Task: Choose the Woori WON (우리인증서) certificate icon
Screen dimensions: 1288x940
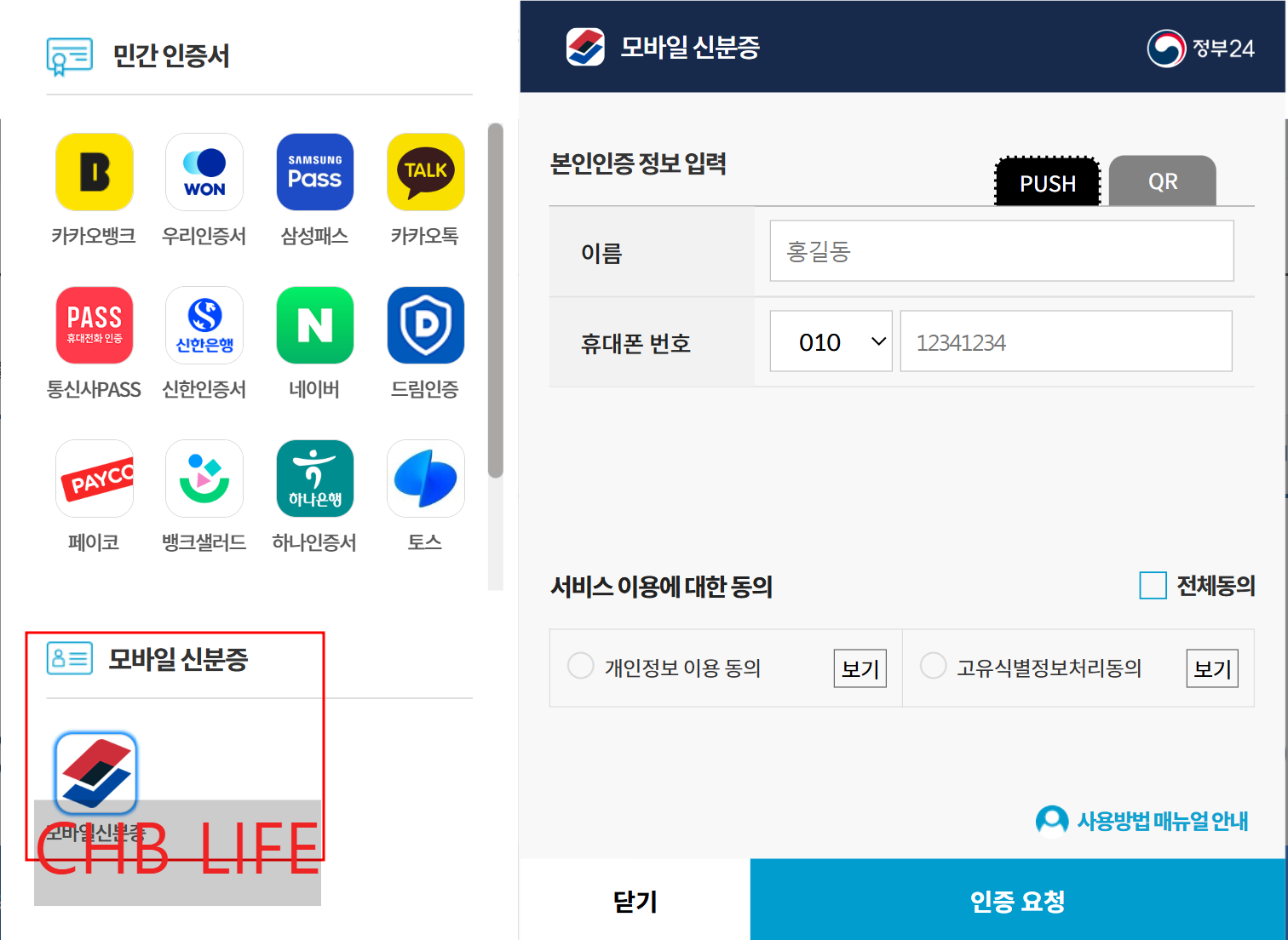Action: [204, 172]
